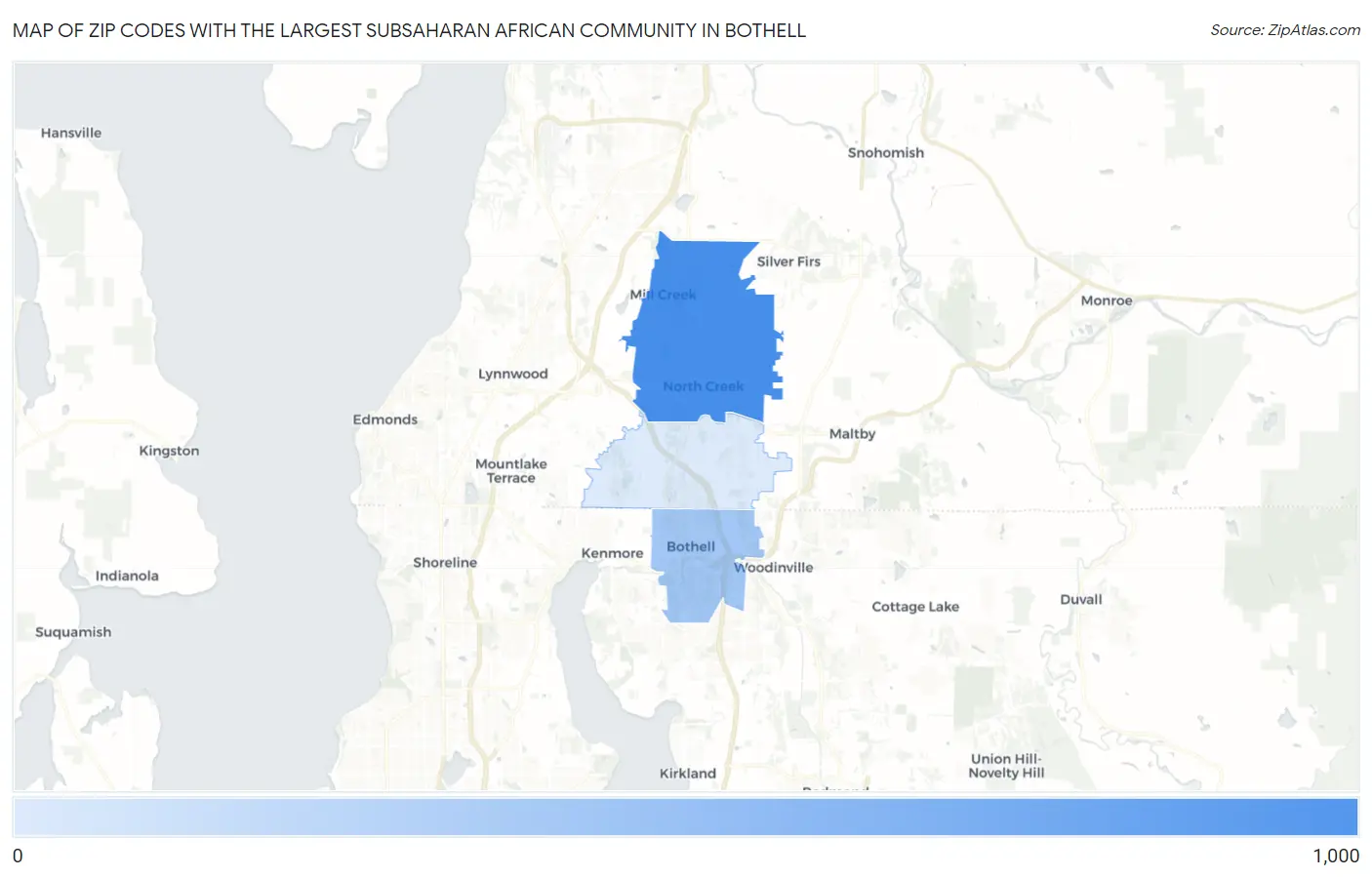Image resolution: width=1372 pixels, height=877 pixels.
Task: Click the legend minimum value '0'
Action: 18,857
